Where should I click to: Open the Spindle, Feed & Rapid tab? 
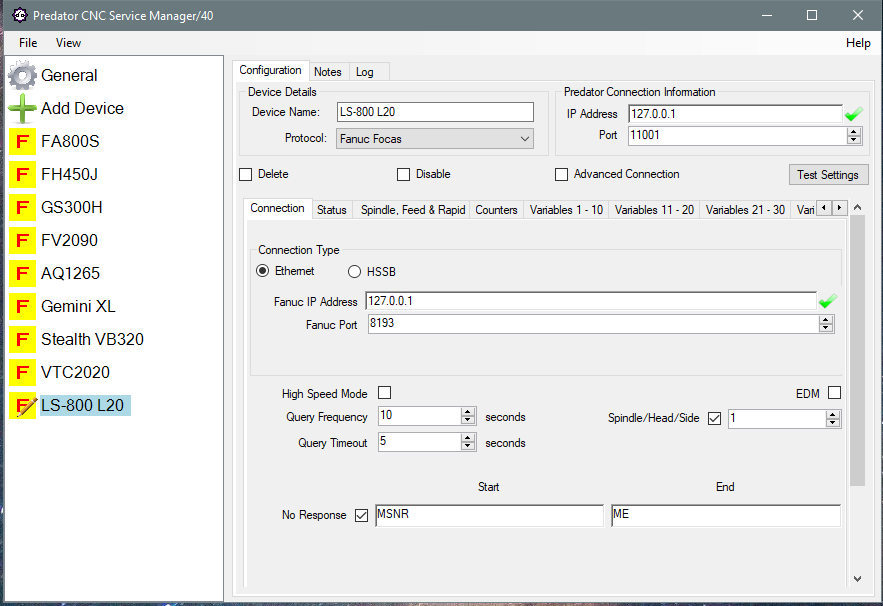[x=411, y=209]
